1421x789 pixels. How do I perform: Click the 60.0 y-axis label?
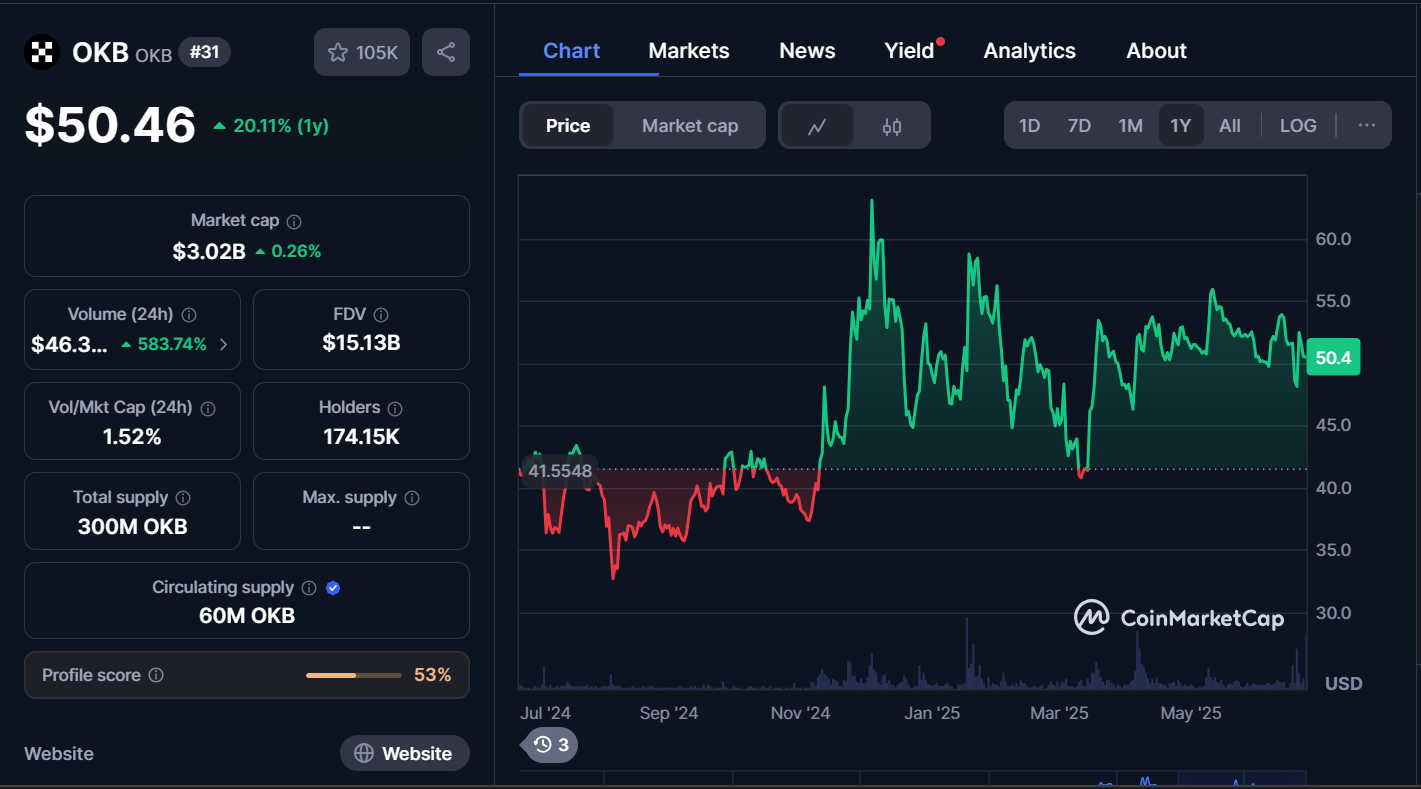coord(1333,239)
